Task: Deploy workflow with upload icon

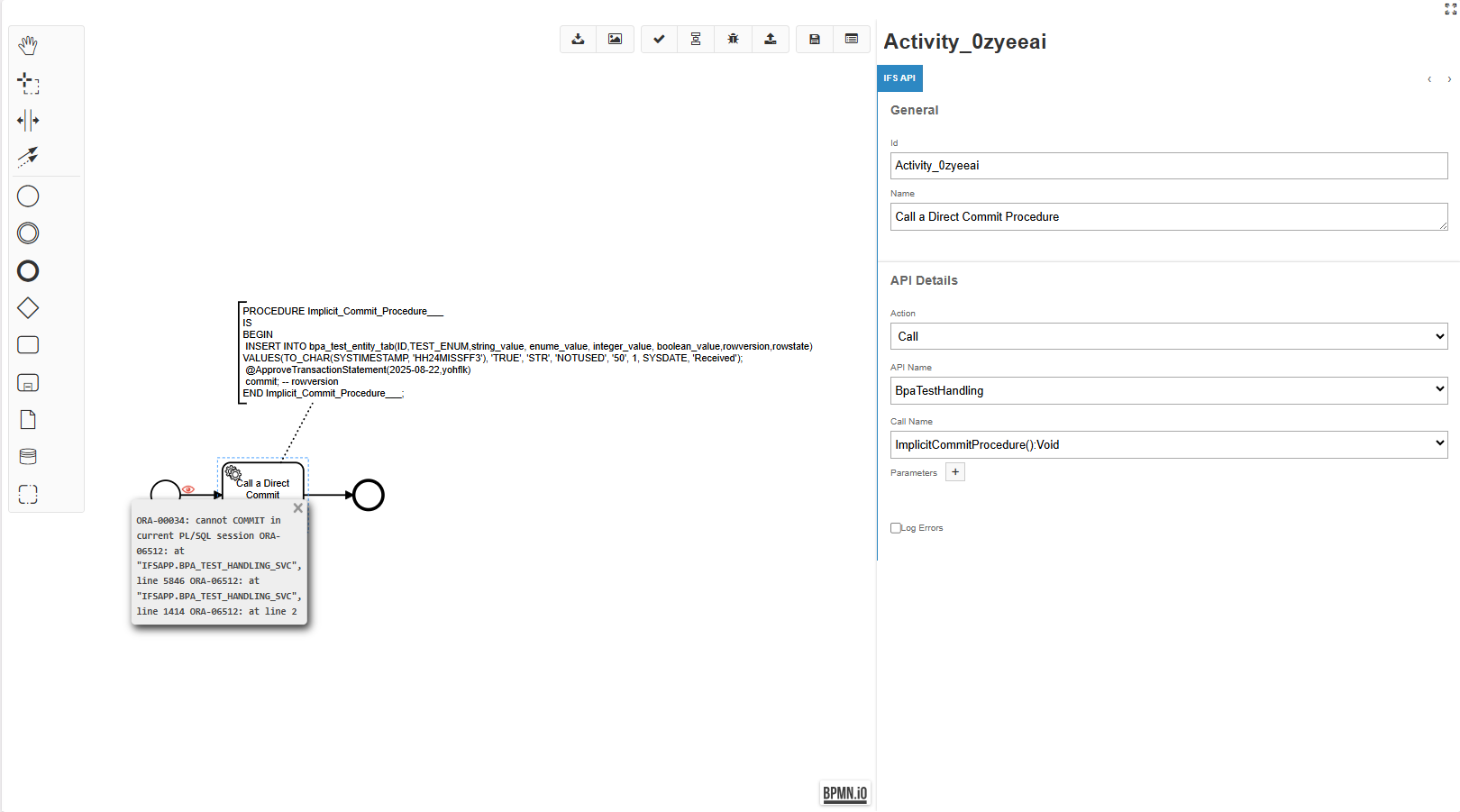Action: 771,39
